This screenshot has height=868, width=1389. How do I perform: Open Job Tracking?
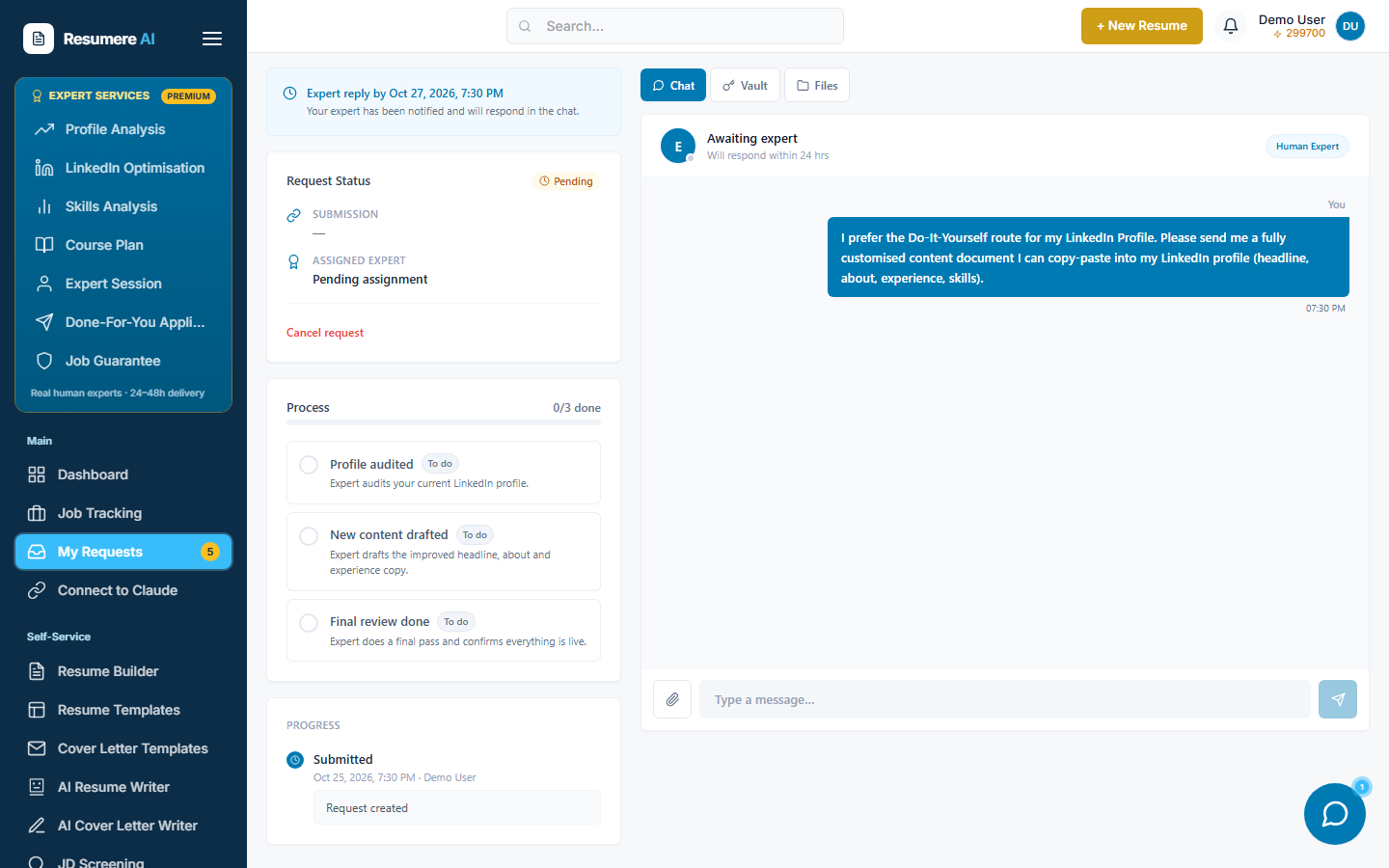(x=123, y=513)
